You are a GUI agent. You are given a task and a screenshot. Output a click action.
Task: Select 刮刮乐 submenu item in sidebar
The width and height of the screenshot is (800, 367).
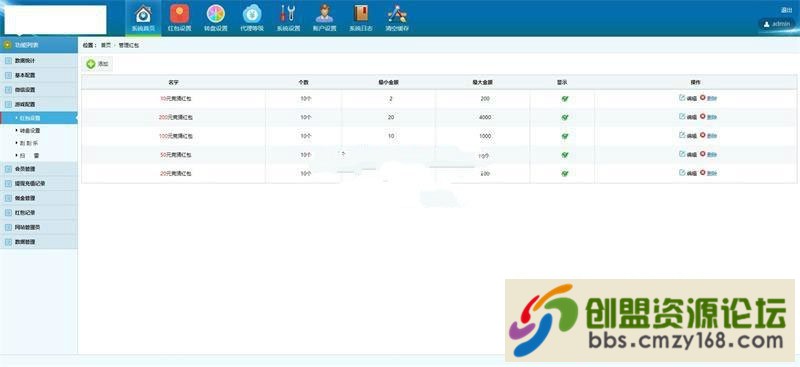(x=39, y=143)
